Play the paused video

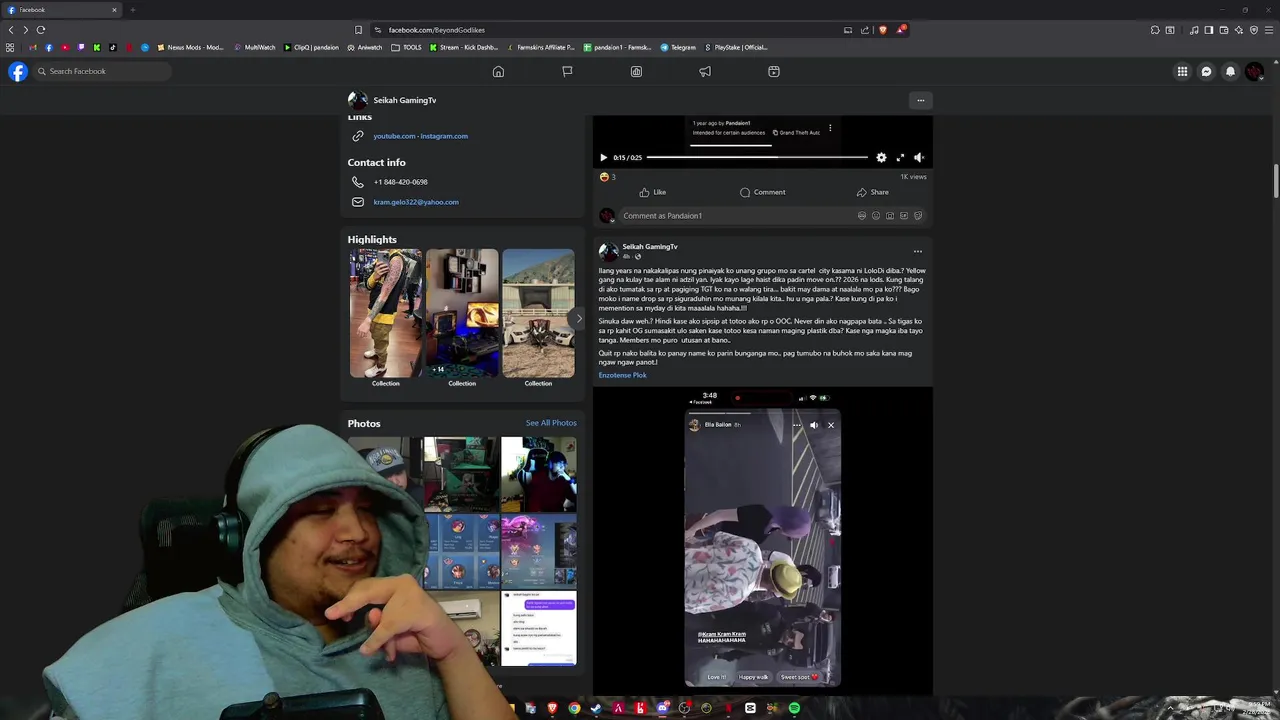click(x=603, y=158)
